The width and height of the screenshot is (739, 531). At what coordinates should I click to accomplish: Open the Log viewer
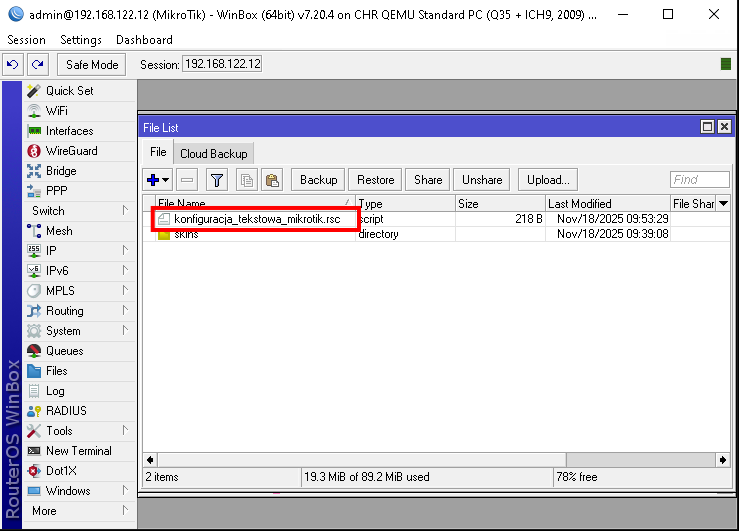tap(55, 391)
